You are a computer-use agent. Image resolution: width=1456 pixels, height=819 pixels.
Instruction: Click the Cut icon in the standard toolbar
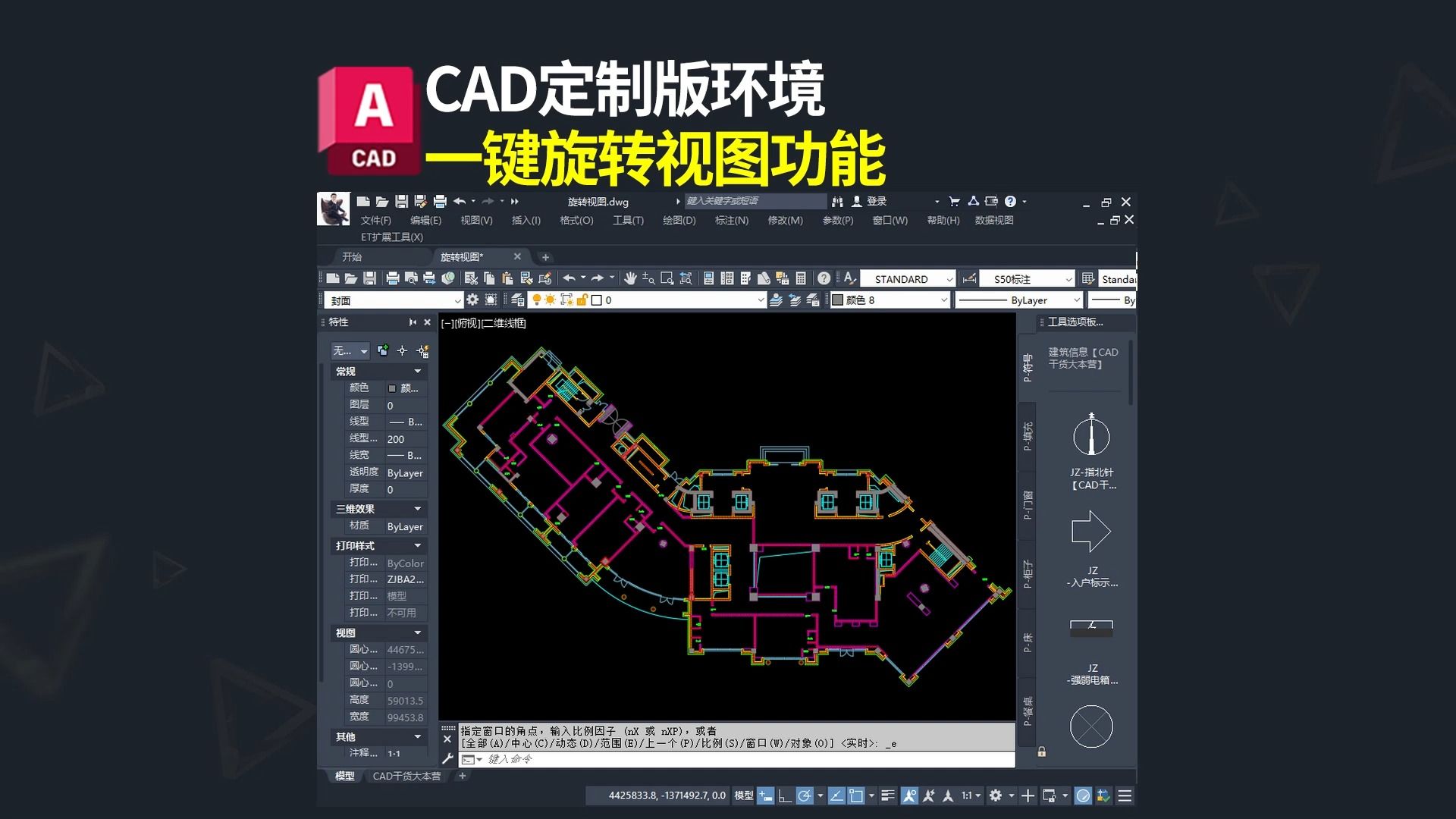tap(471, 278)
